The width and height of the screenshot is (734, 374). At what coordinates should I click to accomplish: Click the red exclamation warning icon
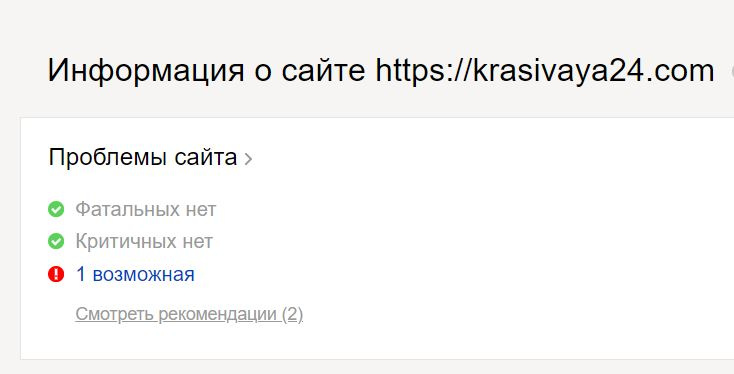(x=56, y=274)
